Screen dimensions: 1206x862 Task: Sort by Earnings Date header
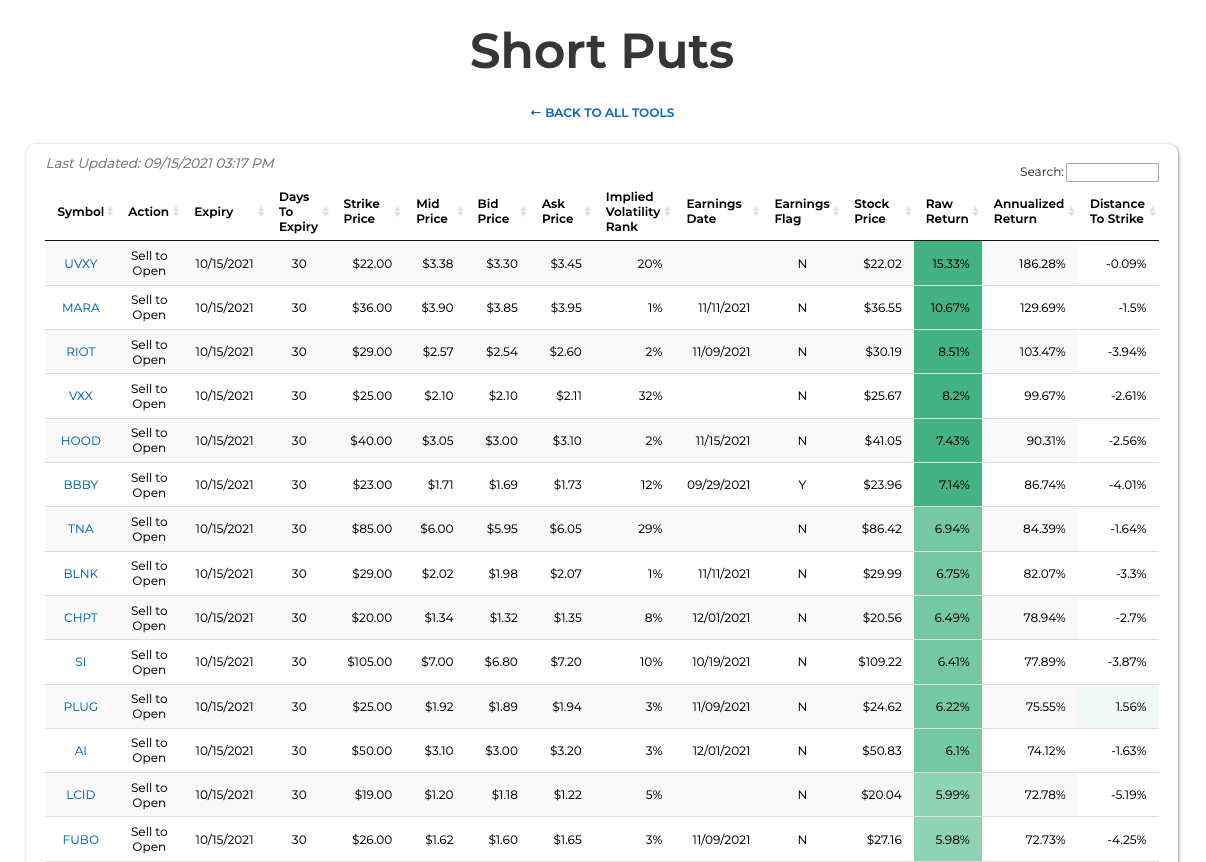pos(713,212)
